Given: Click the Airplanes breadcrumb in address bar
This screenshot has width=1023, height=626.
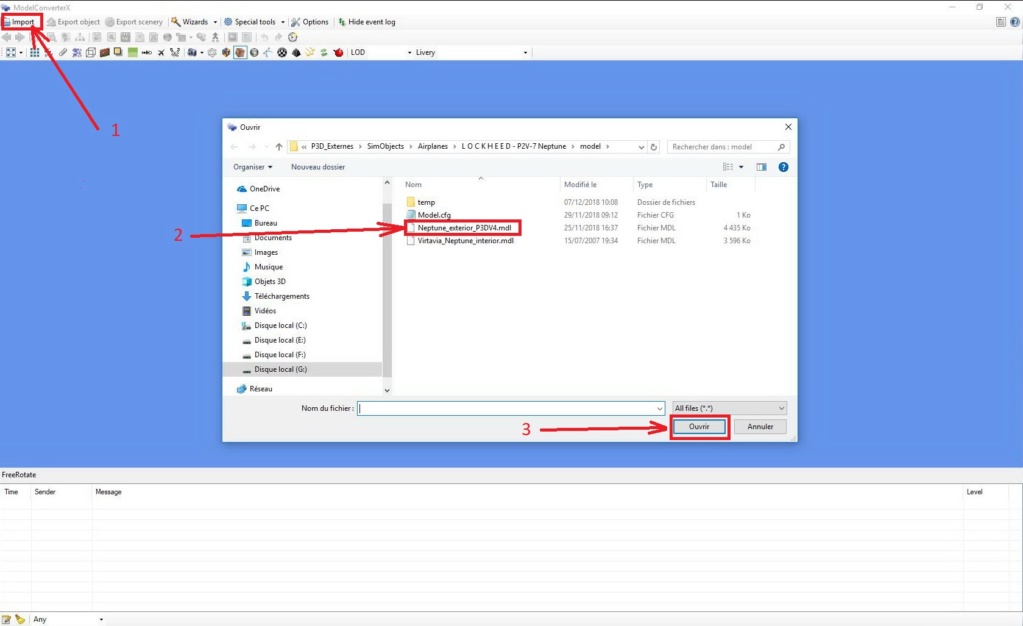Looking at the screenshot, I should 433,146.
